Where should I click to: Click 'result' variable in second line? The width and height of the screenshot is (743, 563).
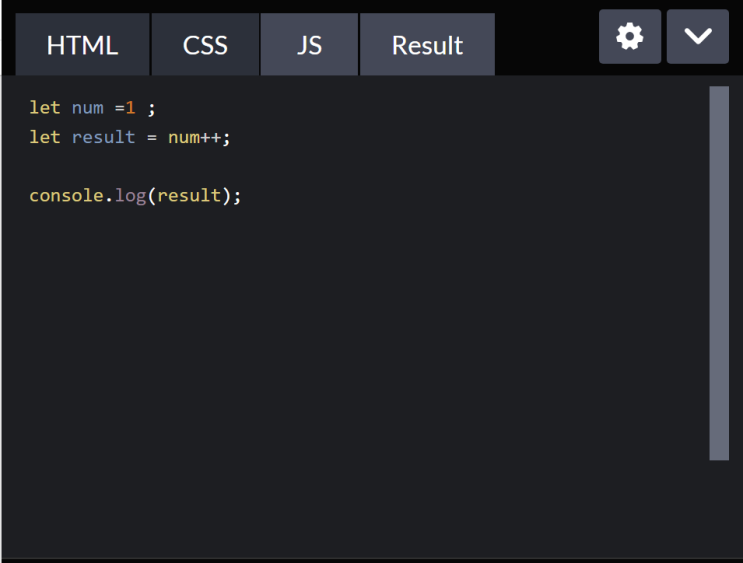click(x=103, y=137)
